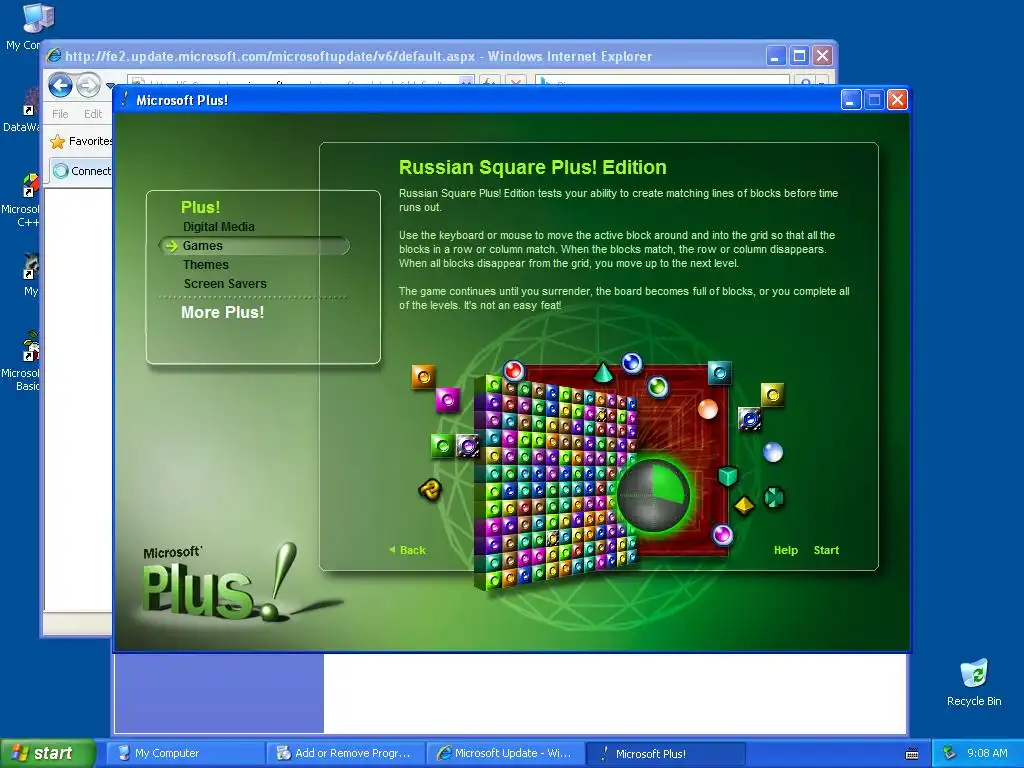
Task: Minimize the Internet Explorer window
Action: [x=775, y=56]
